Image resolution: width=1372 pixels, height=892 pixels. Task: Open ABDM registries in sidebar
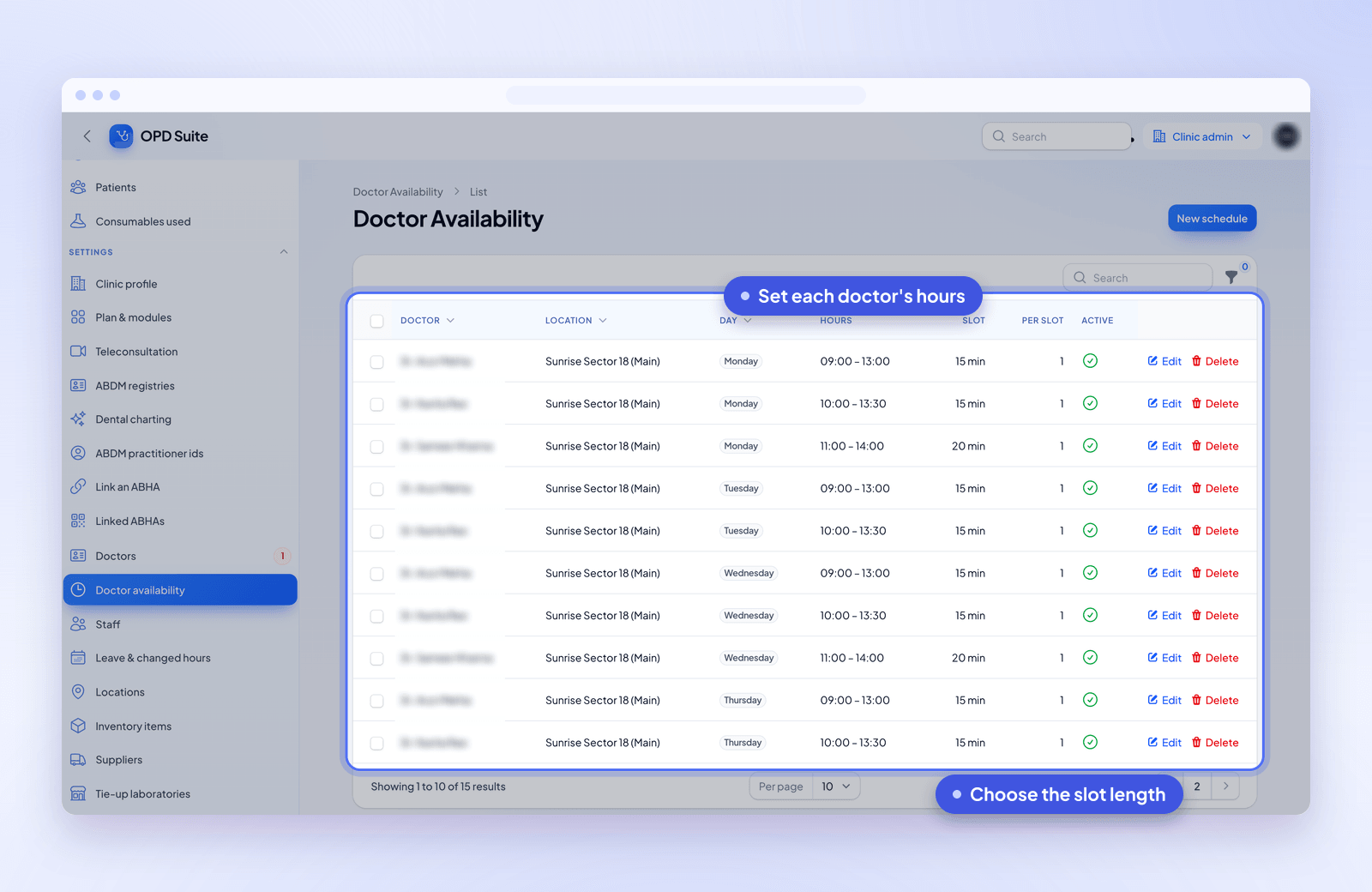click(180, 386)
